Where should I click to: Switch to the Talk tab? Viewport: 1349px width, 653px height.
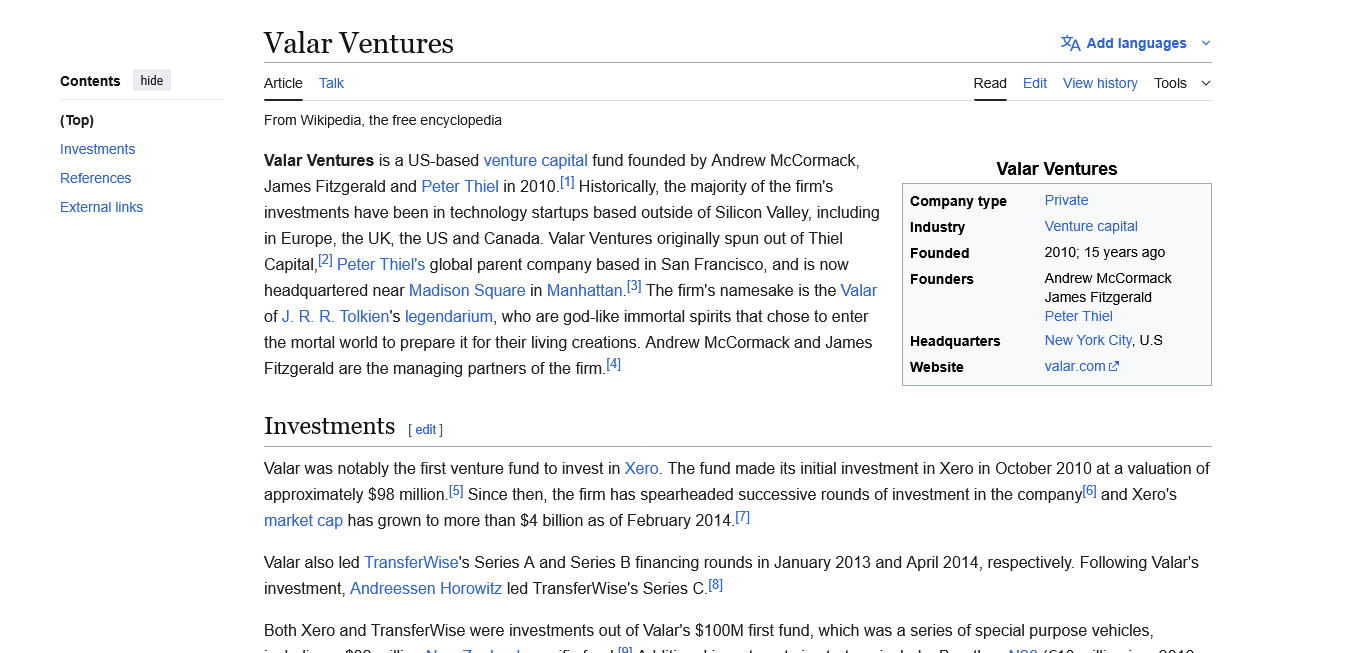(331, 83)
